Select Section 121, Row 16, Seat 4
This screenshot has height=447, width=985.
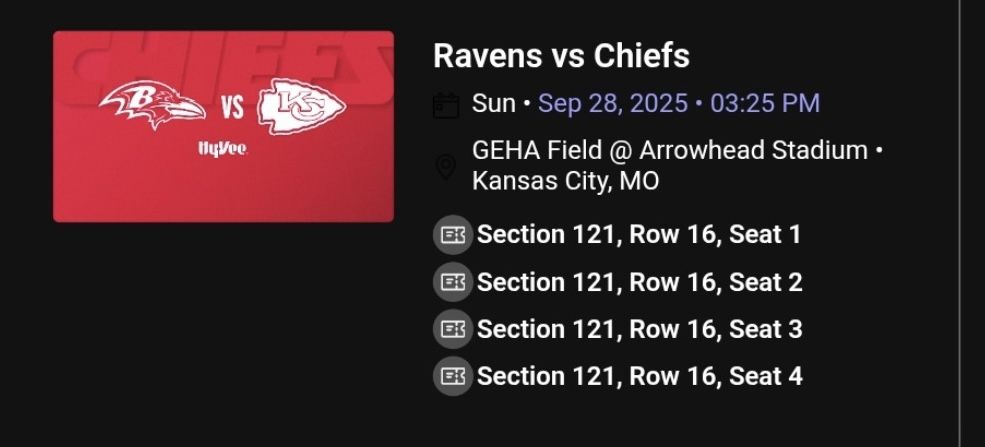[x=639, y=376]
